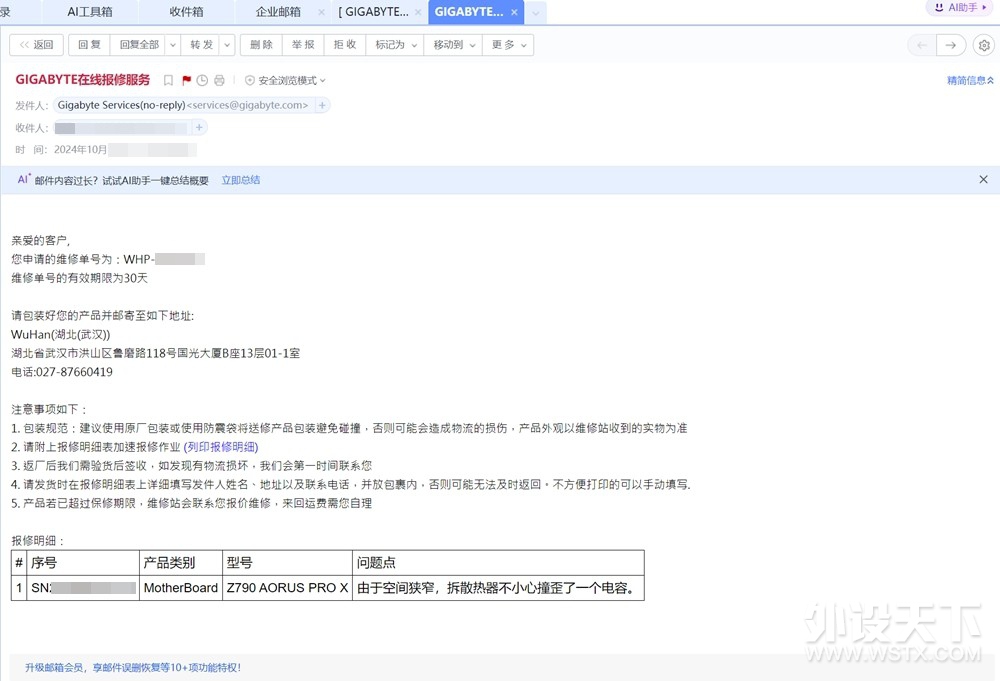1000x681 pixels.
Task: Add sender to contacts plus icon
Action: coord(322,105)
